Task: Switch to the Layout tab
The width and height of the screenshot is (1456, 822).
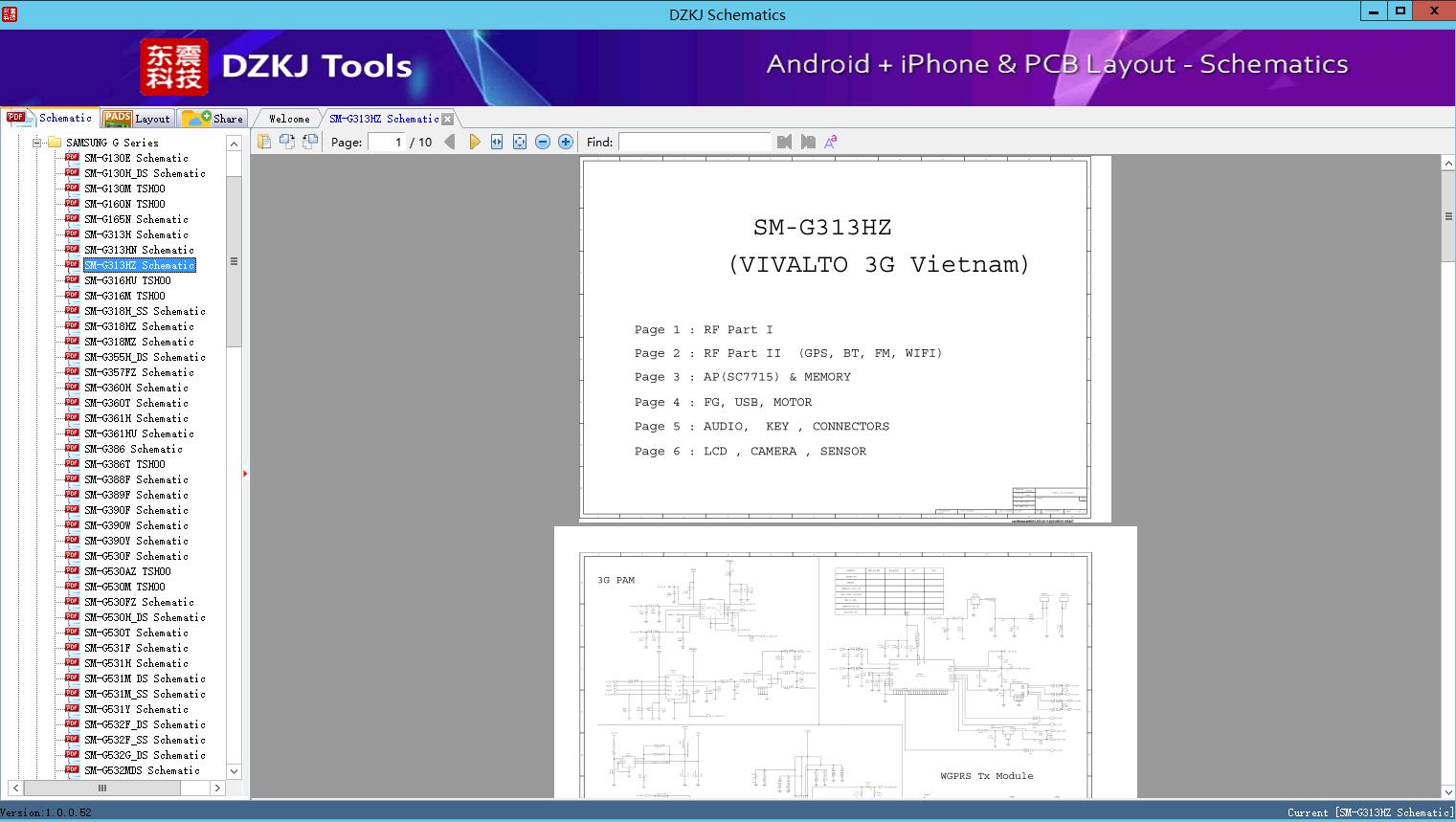Action: tap(137, 119)
